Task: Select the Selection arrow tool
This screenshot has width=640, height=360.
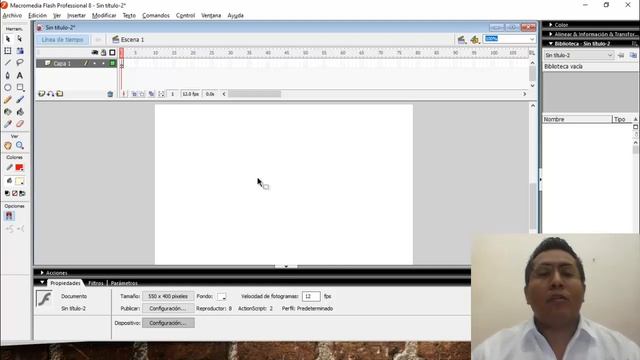Action: (8, 39)
